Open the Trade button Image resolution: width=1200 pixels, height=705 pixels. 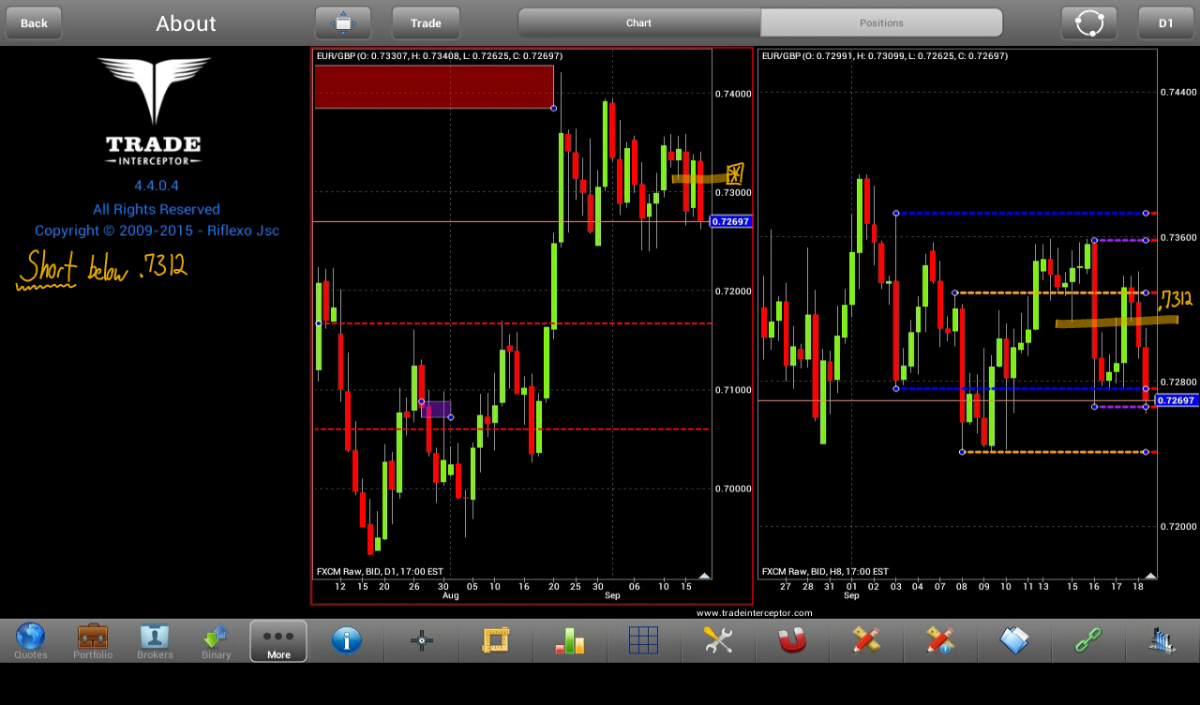pos(426,23)
